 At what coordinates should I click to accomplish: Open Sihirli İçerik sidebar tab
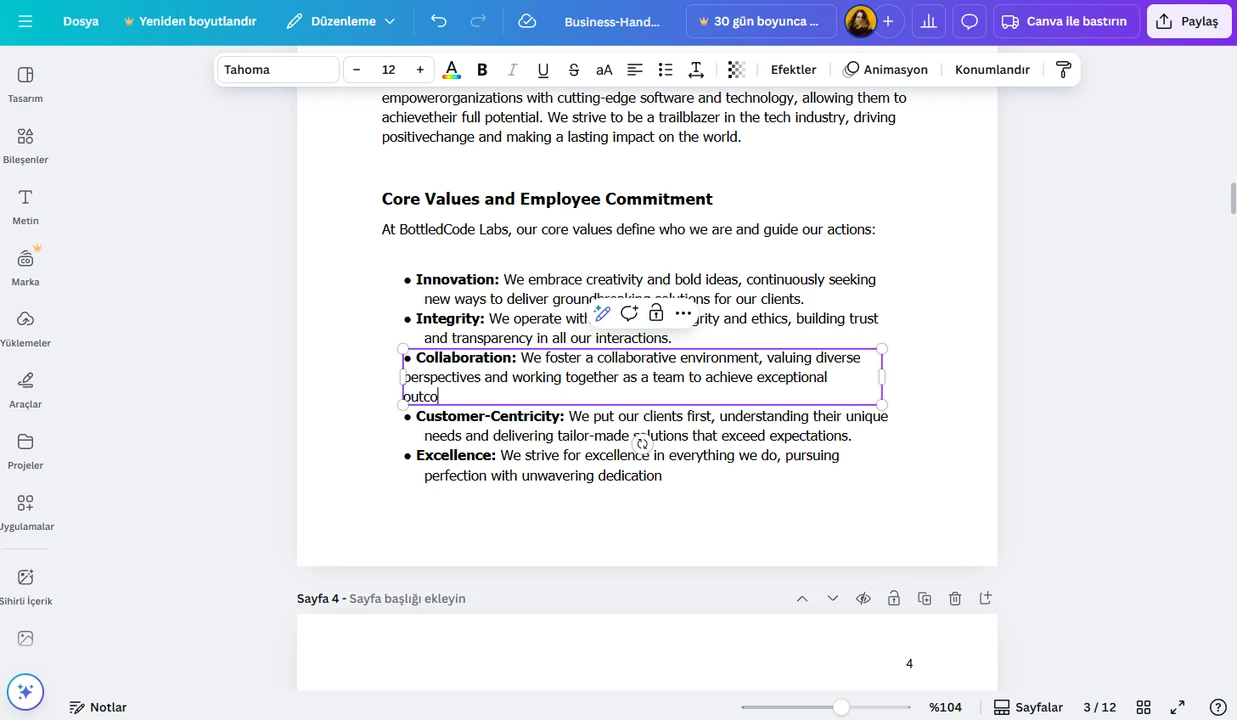pyautogui.click(x=25, y=586)
